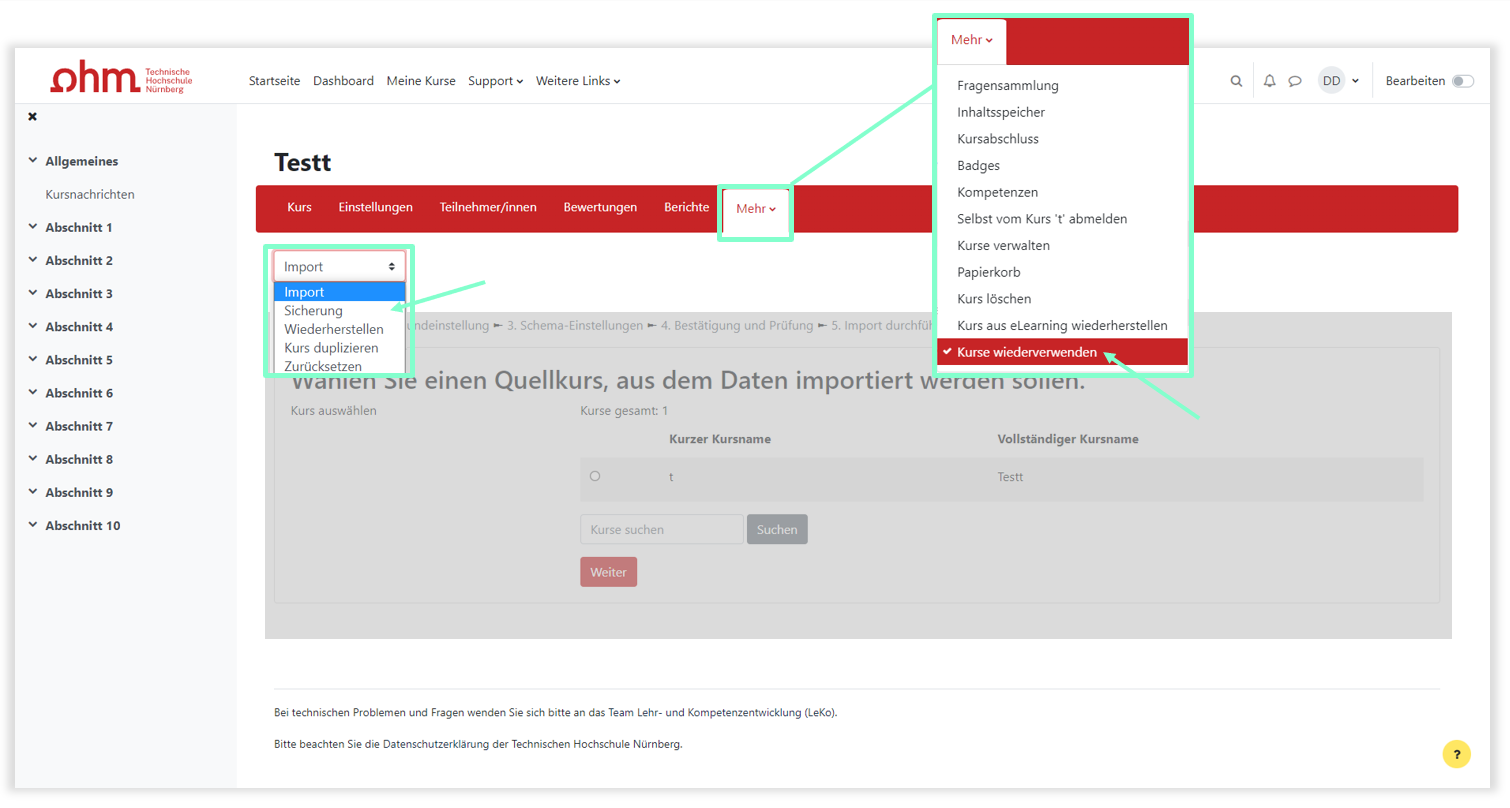
Task: Open the Support dropdown menu
Action: pyautogui.click(x=495, y=81)
